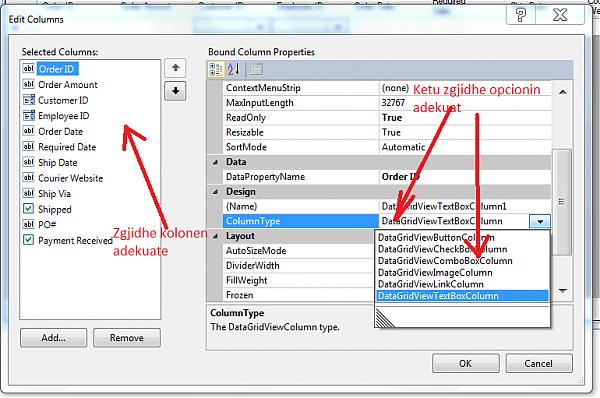Click the property grid scroll down arrow

point(562,291)
